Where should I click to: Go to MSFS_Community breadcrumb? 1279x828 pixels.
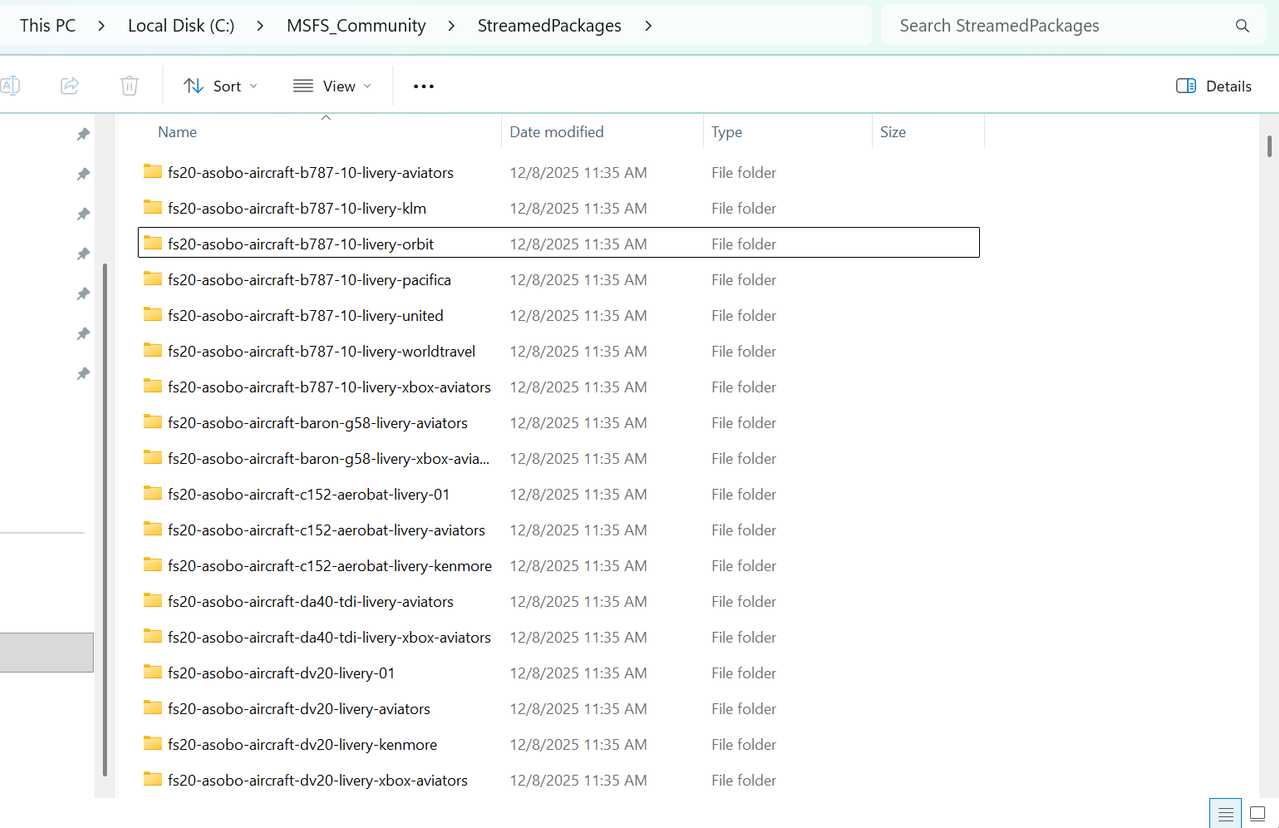(355, 26)
